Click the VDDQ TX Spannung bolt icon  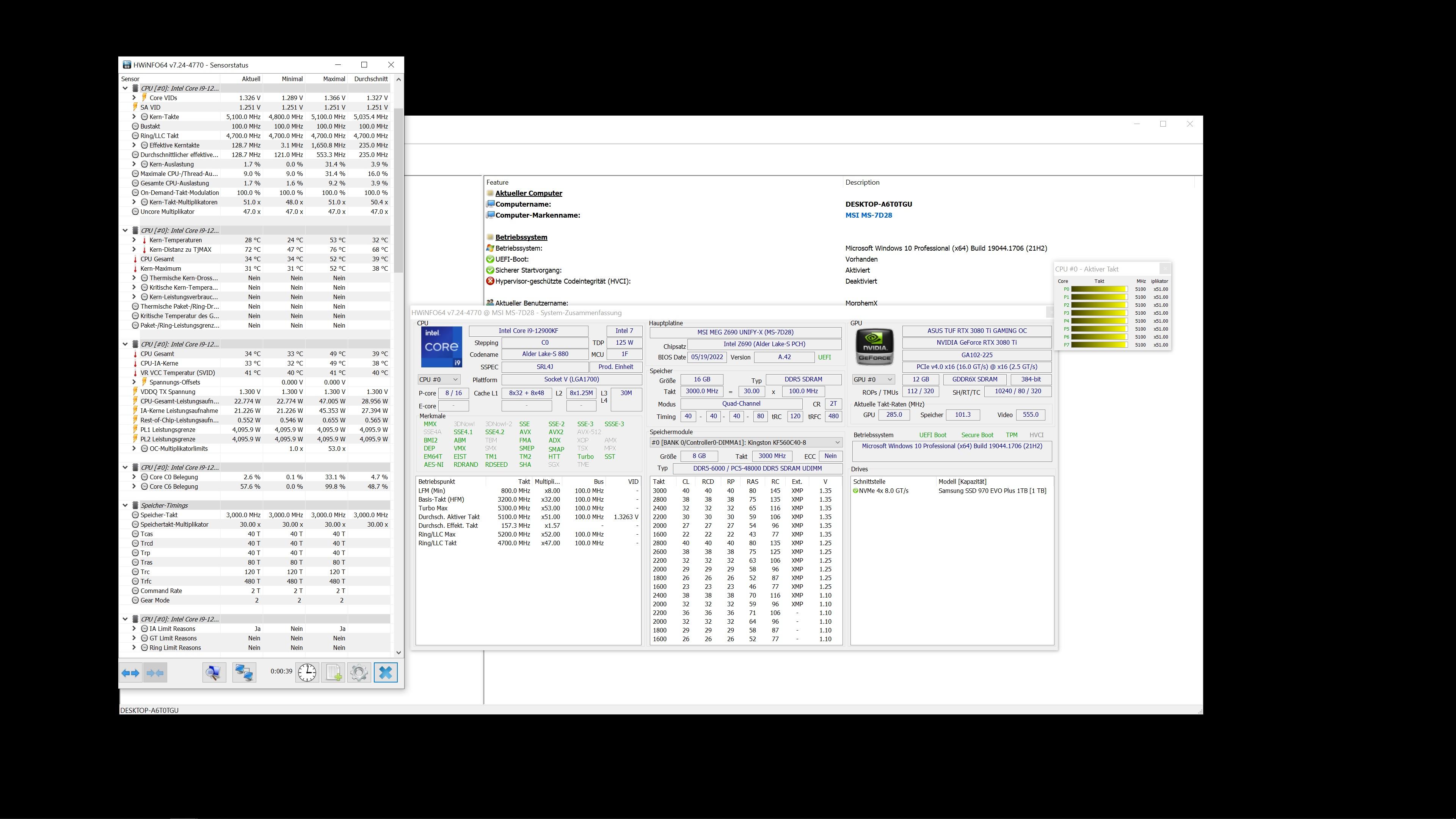135,392
